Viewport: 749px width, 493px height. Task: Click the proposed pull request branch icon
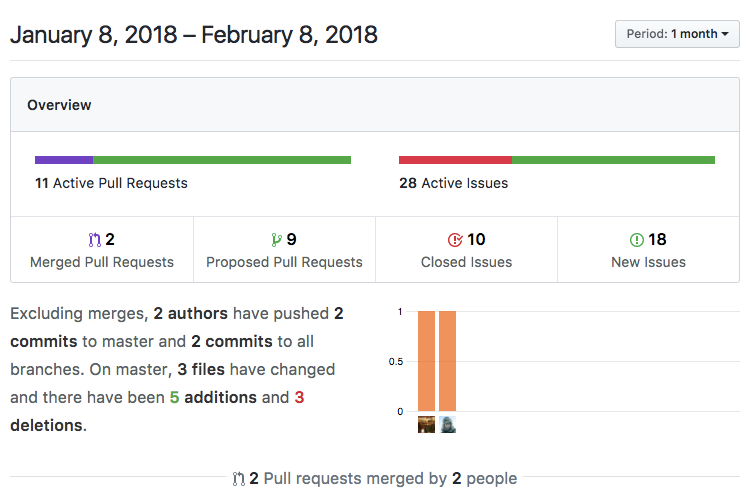(x=277, y=240)
